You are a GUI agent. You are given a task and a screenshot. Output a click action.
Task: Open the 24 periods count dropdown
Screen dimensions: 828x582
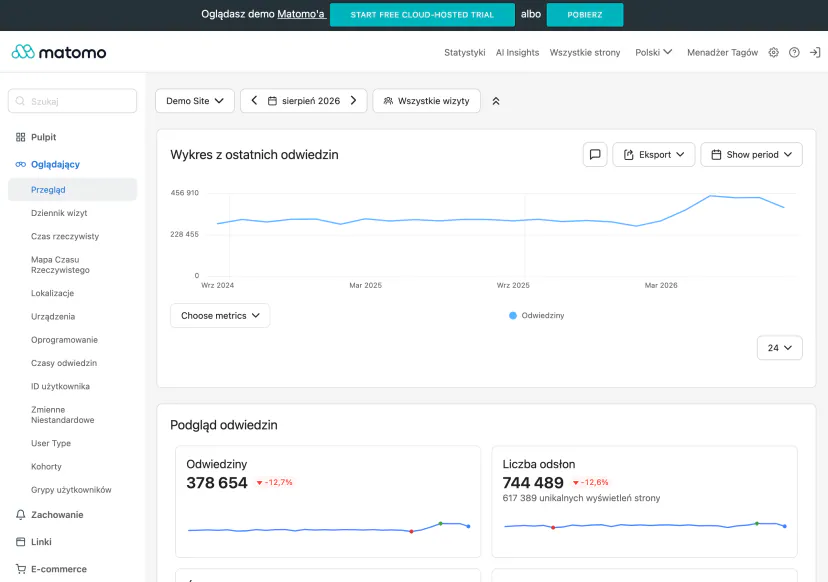pyautogui.click(x=779, y=348)
